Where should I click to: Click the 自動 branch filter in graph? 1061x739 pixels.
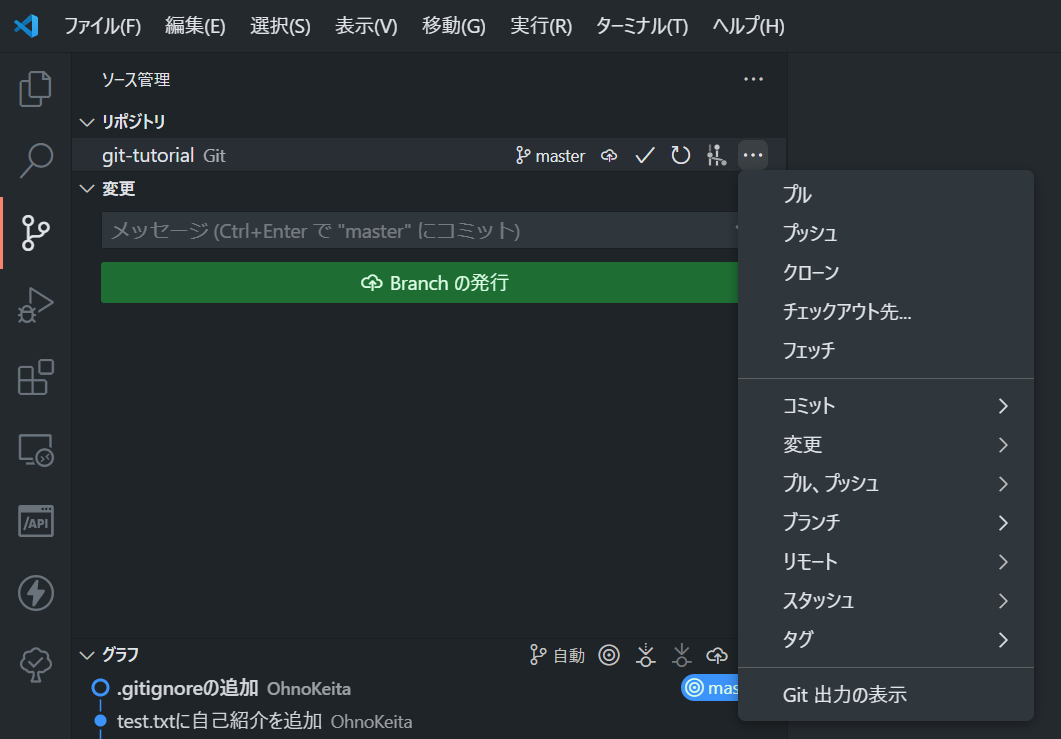click(x=557, y=655)
